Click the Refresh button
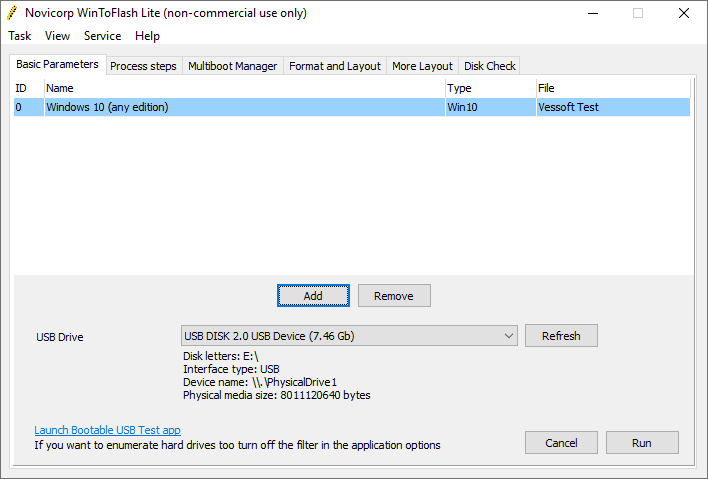Screen dimensions: 708x479 561,336
